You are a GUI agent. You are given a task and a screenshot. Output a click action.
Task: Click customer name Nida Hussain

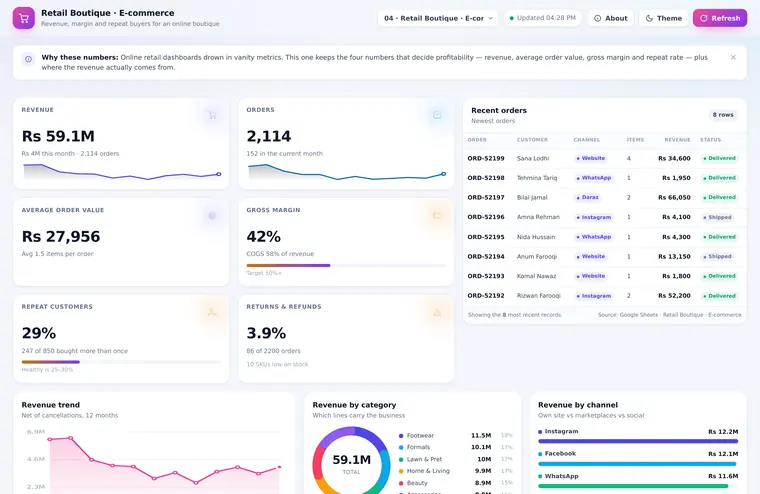coord(536,237)
